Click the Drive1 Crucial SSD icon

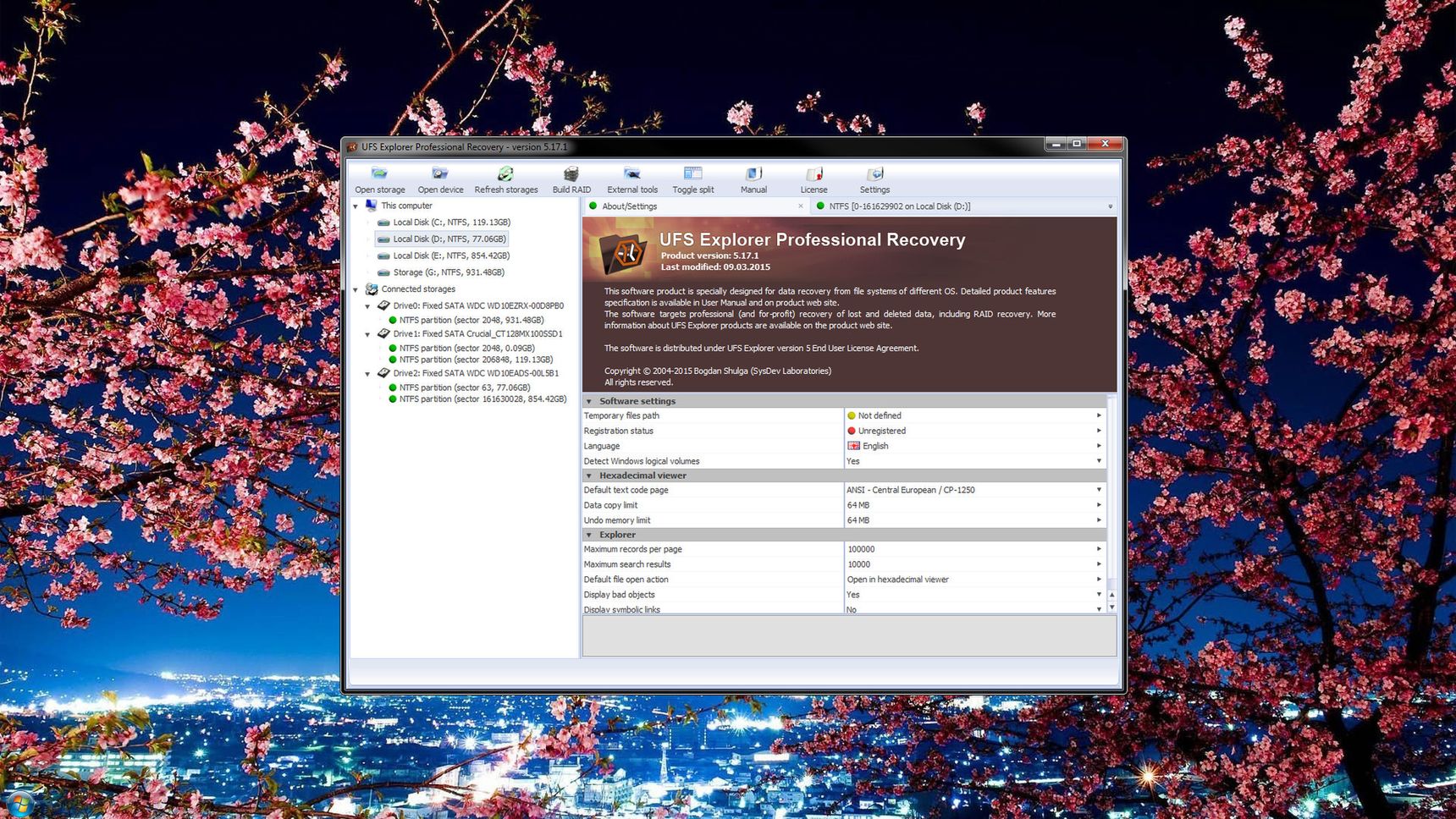click(383, 333)
